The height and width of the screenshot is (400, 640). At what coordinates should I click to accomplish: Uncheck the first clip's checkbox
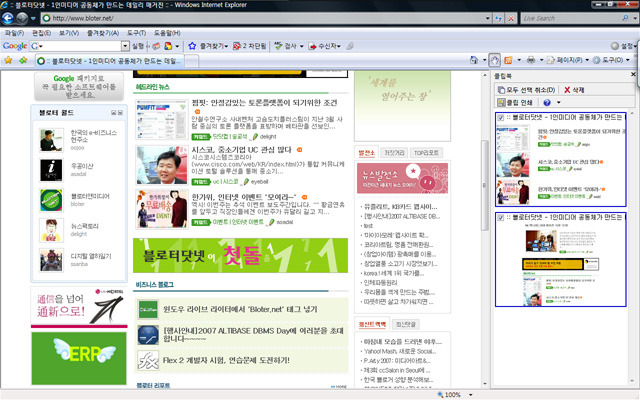500,118
